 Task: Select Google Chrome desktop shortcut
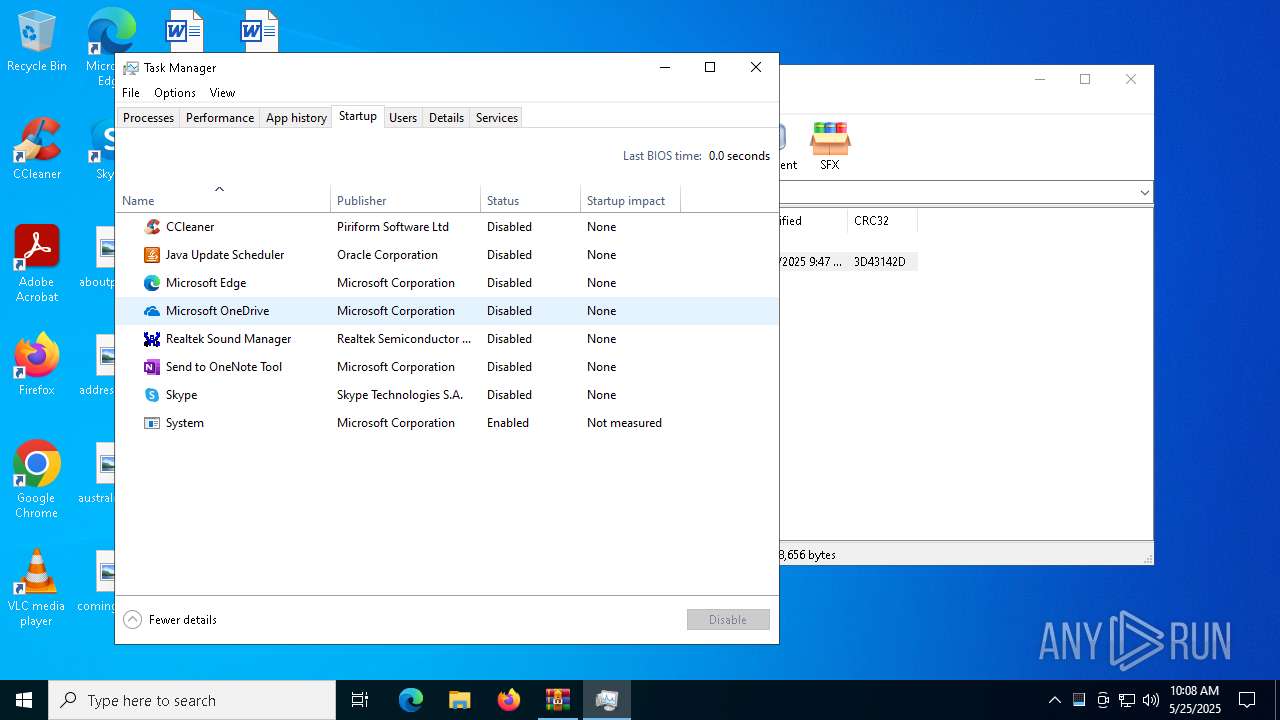pos(37,480)
